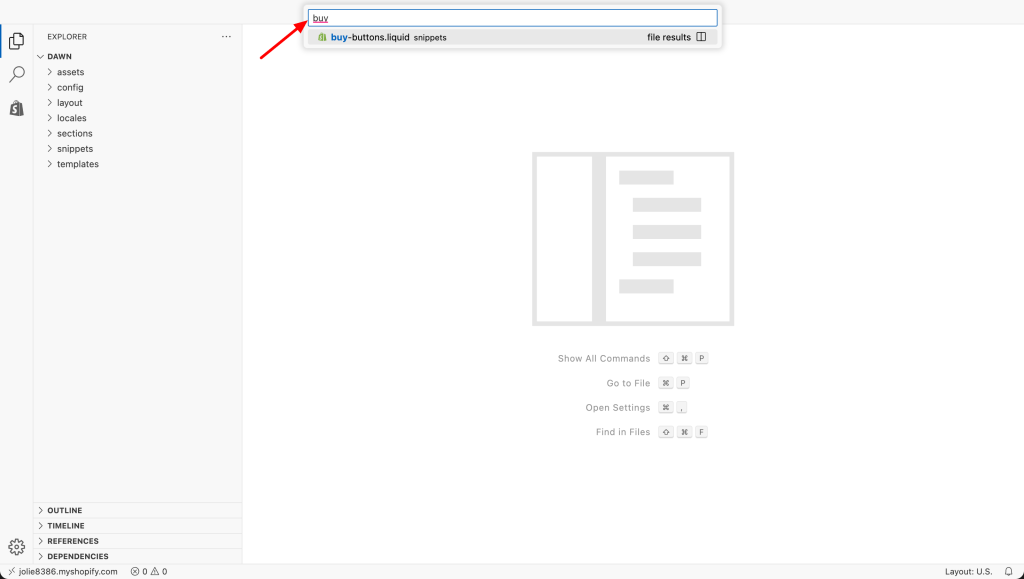The height and width of the screenshot is (579, 1024).
Task: Open the Explorer view in activity bar
Action: point(16,41)
